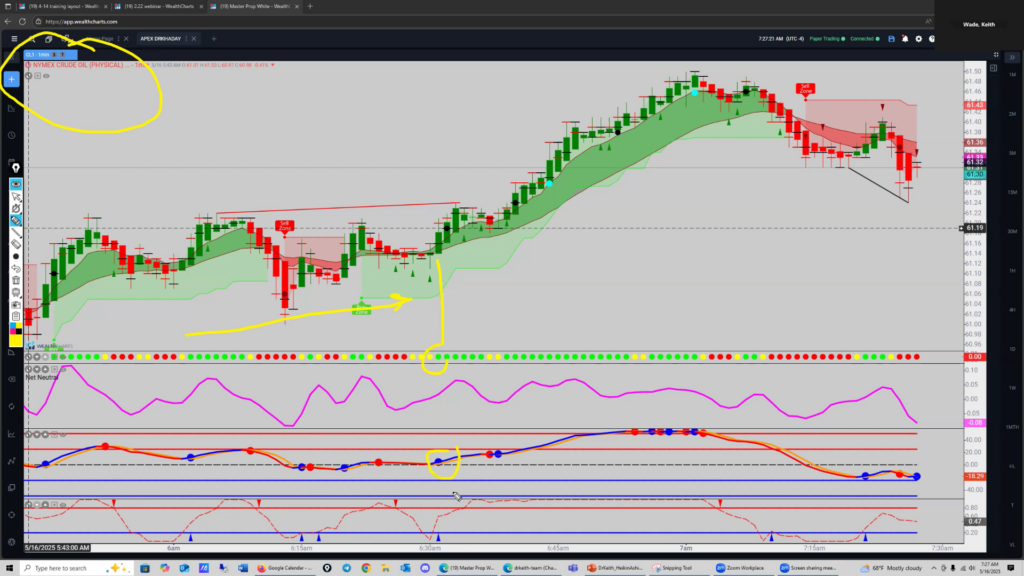Click the sync arrows icon in left sidebar
The image size is (1024, 576).
(x=12, y=406)
